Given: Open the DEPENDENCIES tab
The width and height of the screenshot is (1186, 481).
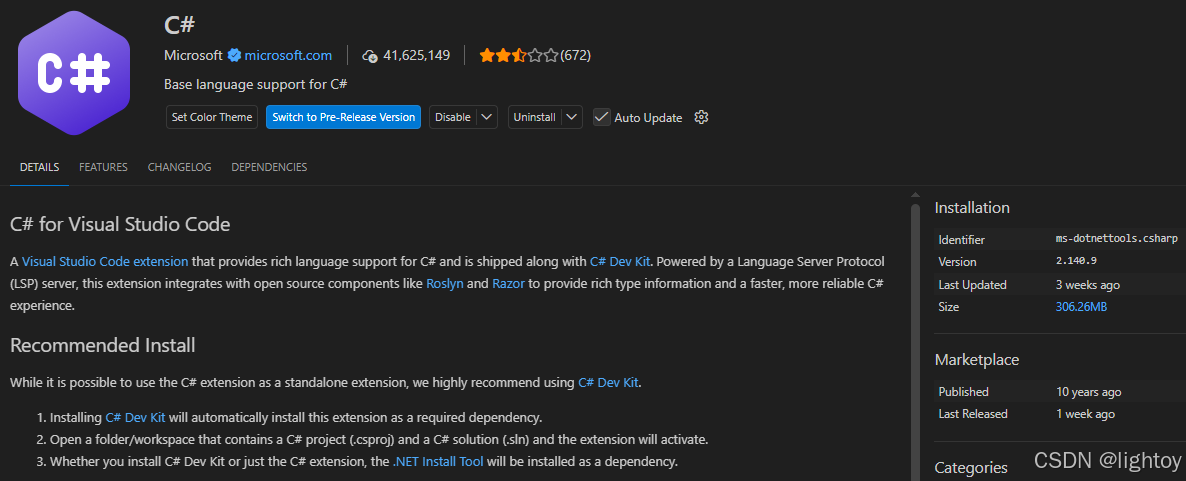Looking at the screenshot, I should pos(269,167).
